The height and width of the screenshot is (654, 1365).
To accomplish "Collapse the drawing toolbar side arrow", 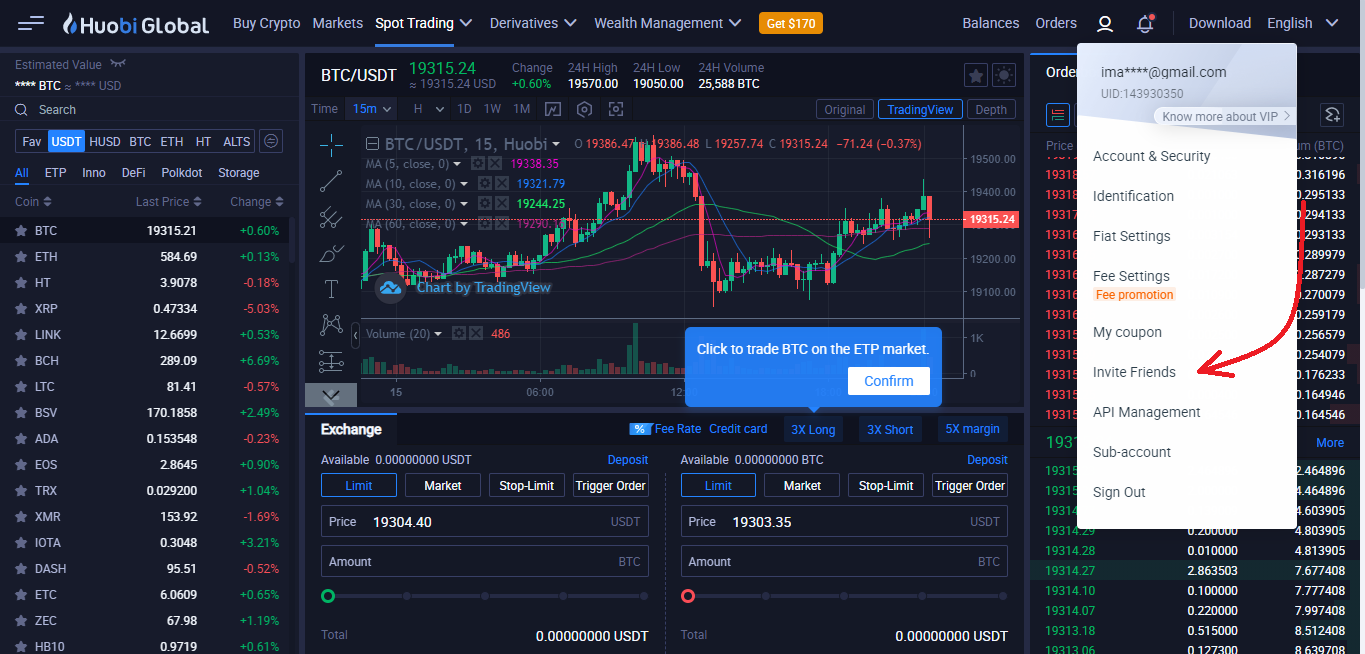I will click(355, 336).
